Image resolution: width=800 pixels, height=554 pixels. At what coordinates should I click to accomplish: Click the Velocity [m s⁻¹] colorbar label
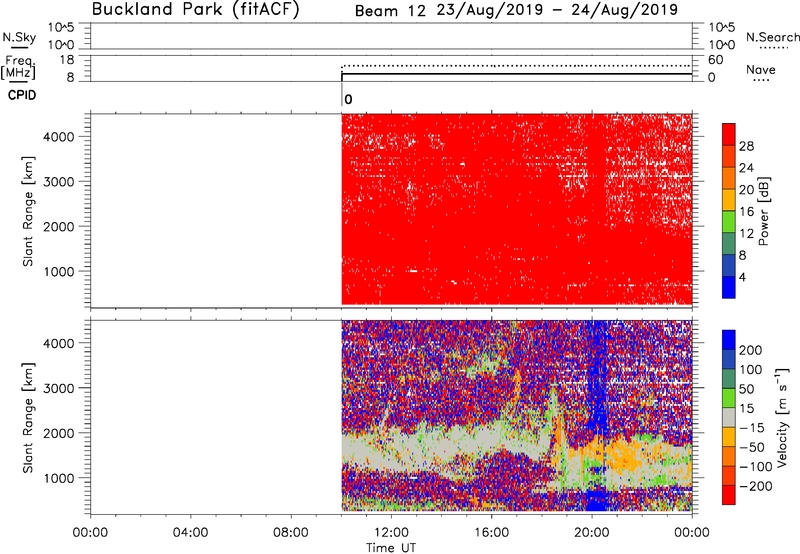pyautogui.click(x=781, y=417)
